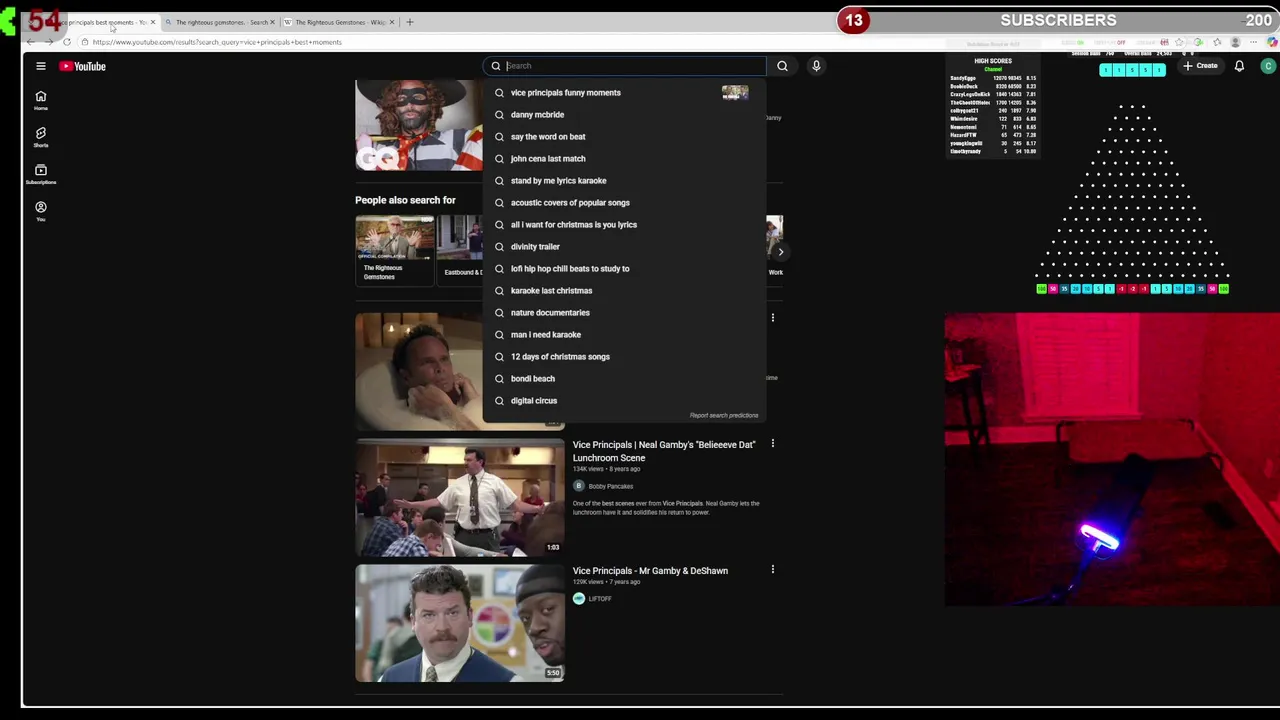This screenshot has height=720, width=1280.
Task: Select 12 days of christmas songs suggestion
Action: click(x=625, y=356)
